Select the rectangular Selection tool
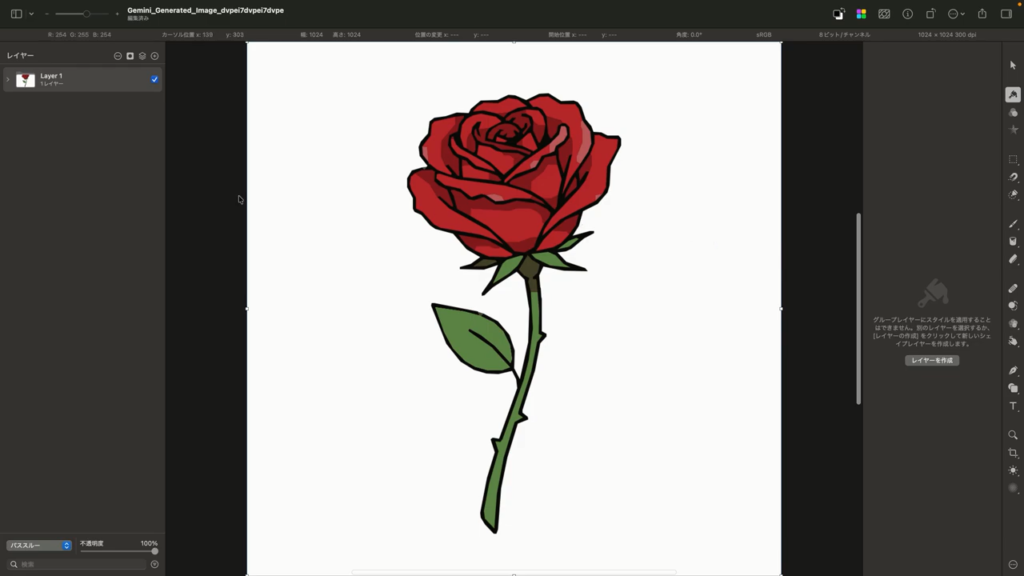This screenshot has width=1024, height=576. [x=1013, y=160]
